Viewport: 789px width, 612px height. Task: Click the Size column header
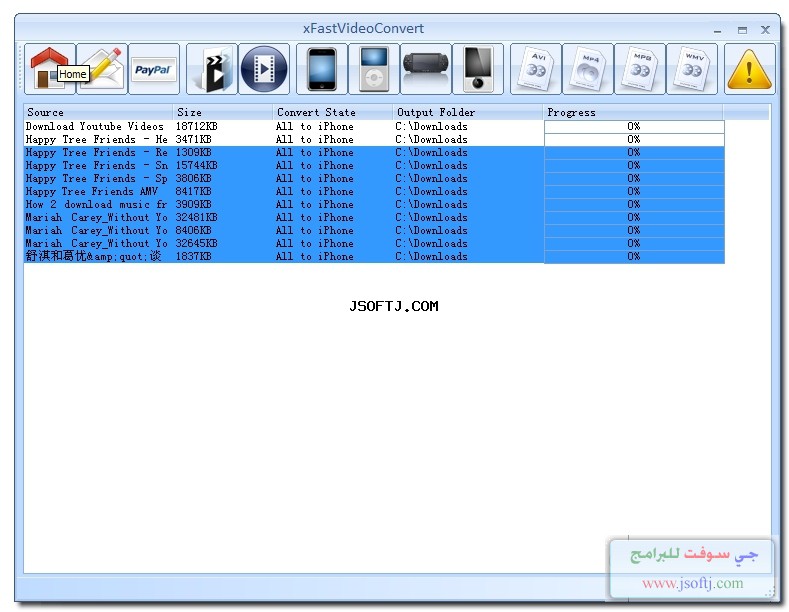[223, 112]
